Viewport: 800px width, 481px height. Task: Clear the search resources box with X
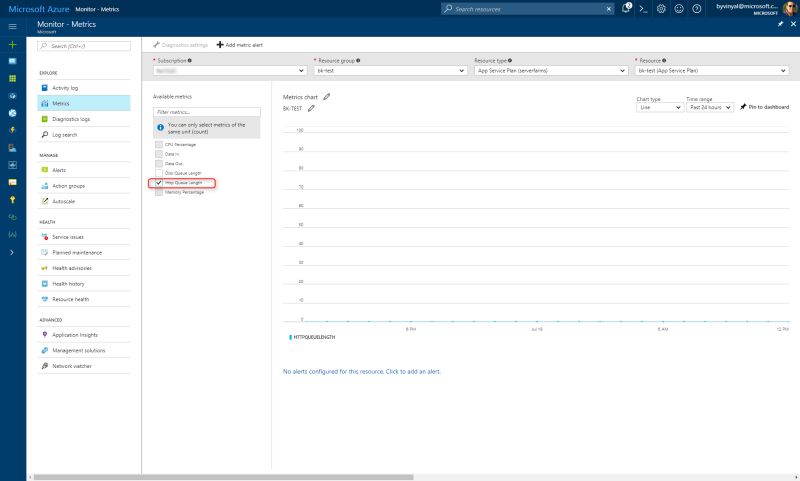(609, 9)
